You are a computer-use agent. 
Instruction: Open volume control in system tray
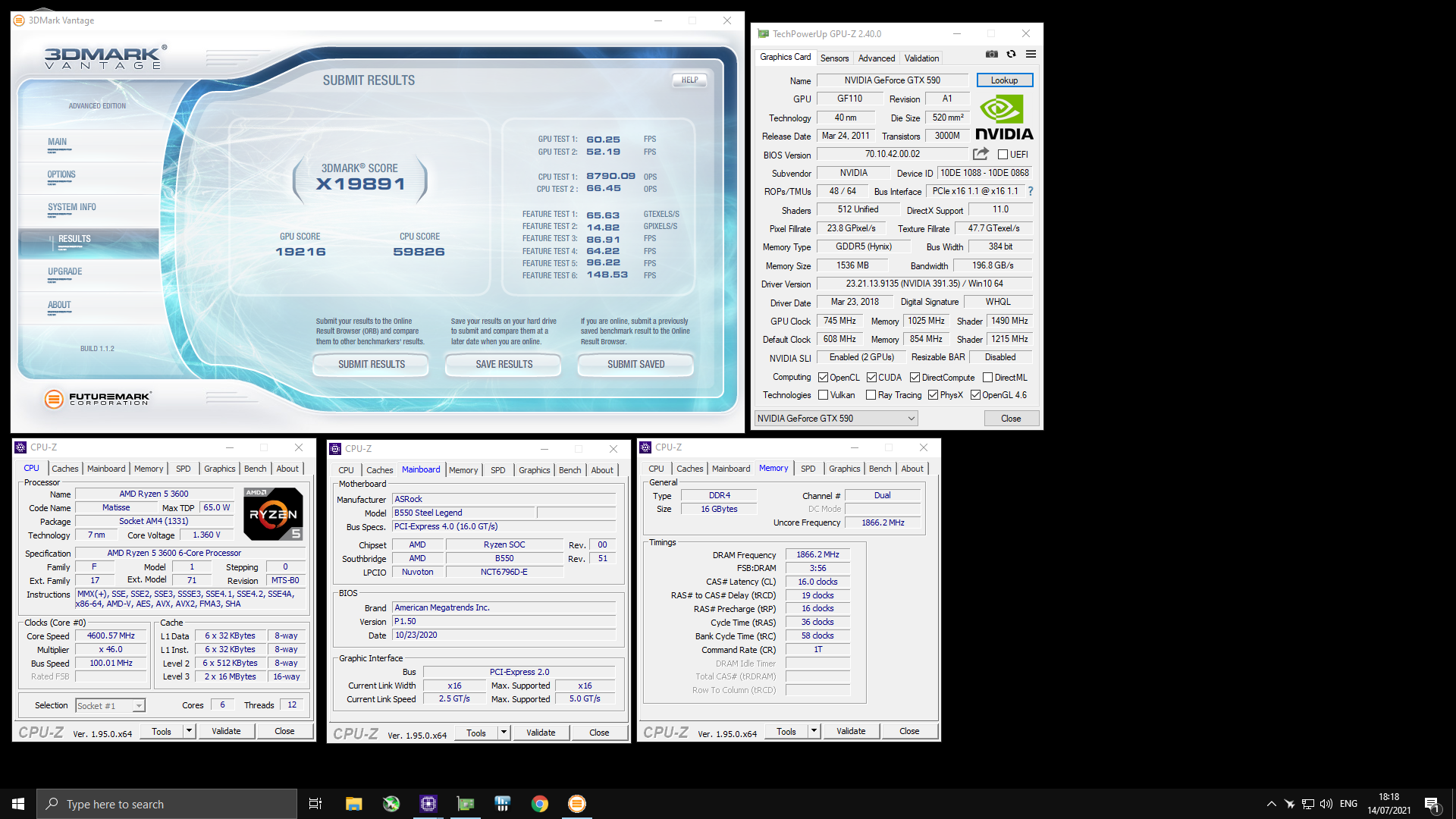click(1326, 804)
